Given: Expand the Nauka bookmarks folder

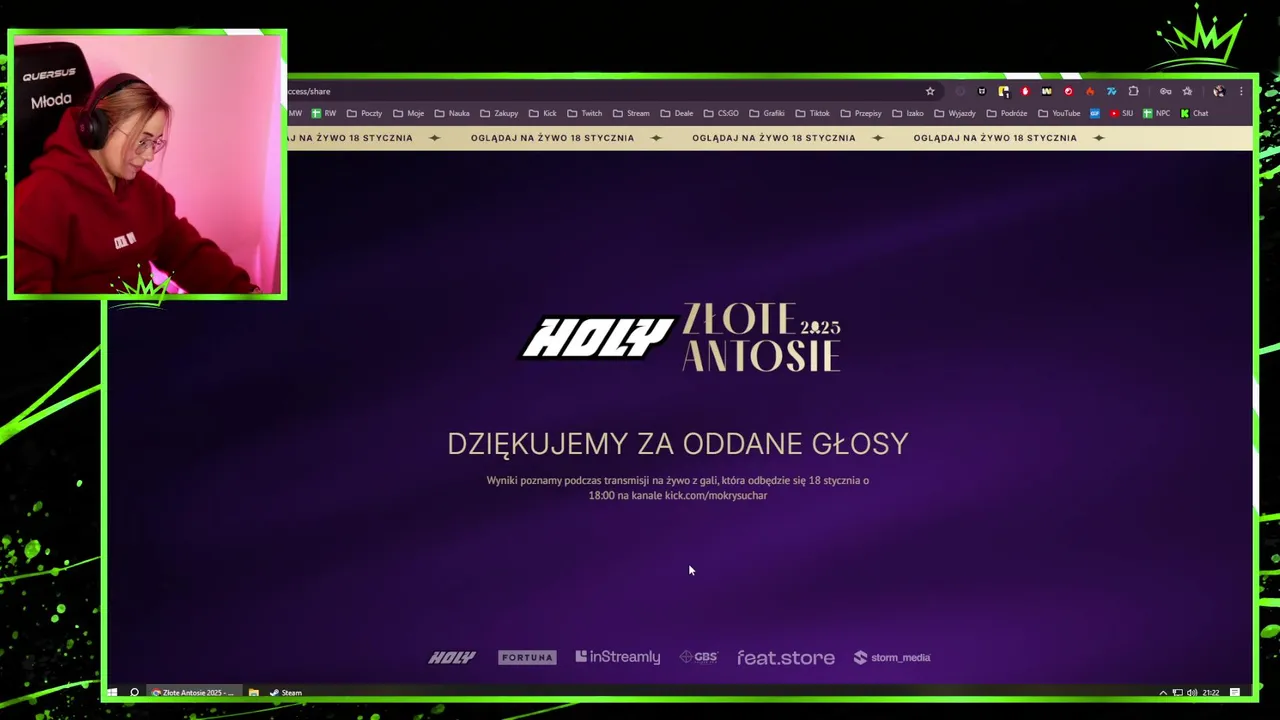Looking at the screenshot, I should (x=452, y=113).
